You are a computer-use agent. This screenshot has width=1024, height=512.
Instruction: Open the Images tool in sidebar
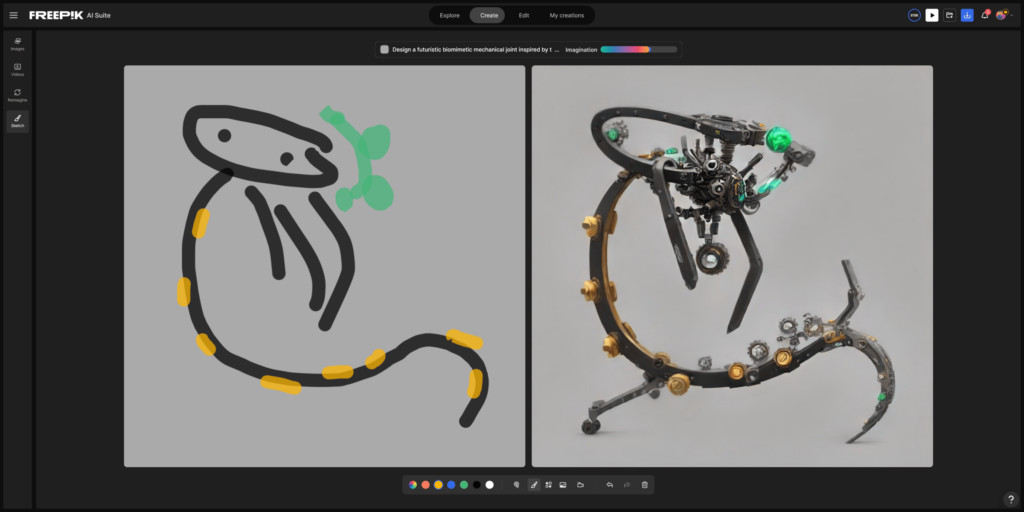(x=17, y=43)
